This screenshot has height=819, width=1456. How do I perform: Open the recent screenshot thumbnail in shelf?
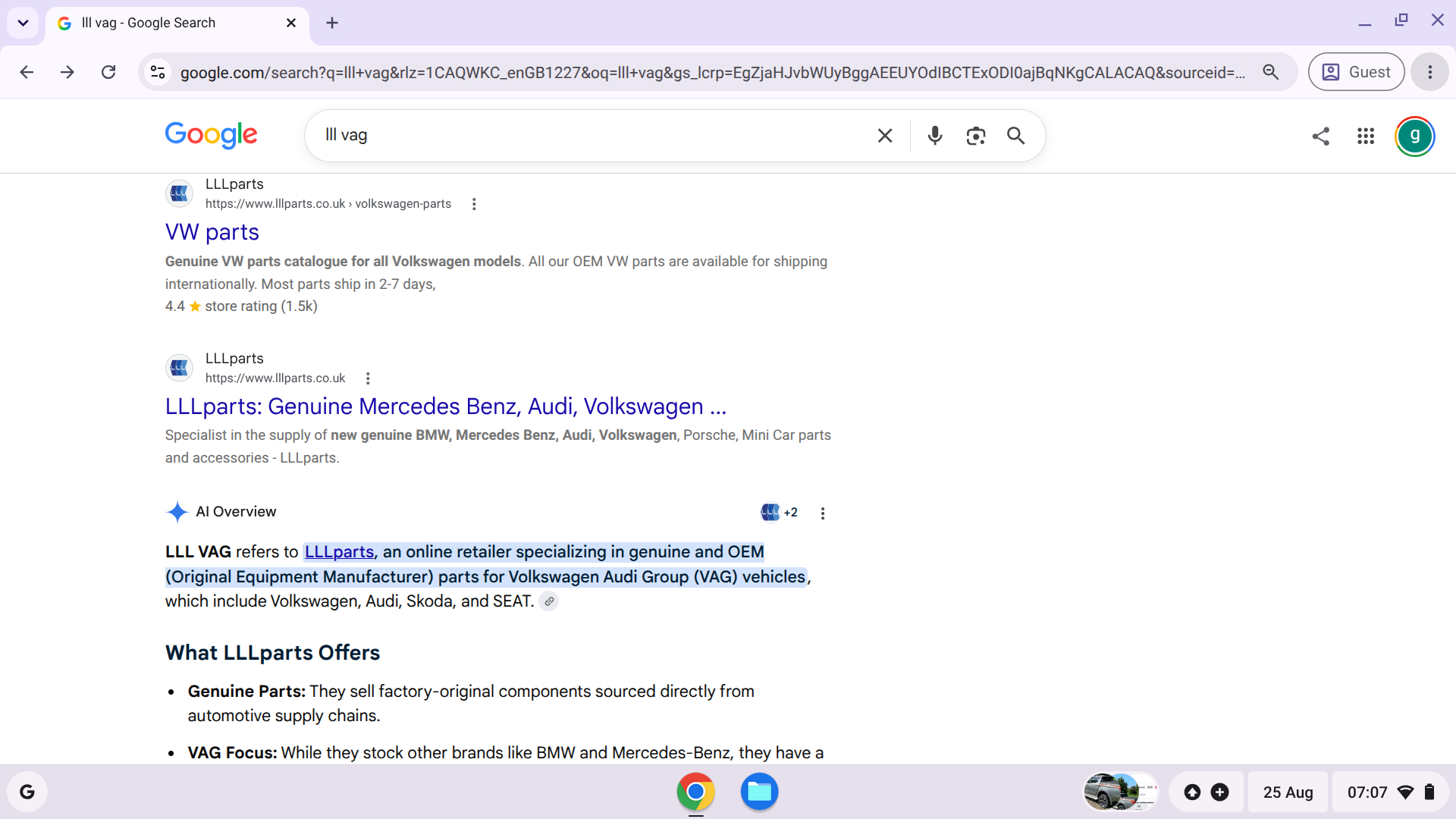[x=1121, y=792]
